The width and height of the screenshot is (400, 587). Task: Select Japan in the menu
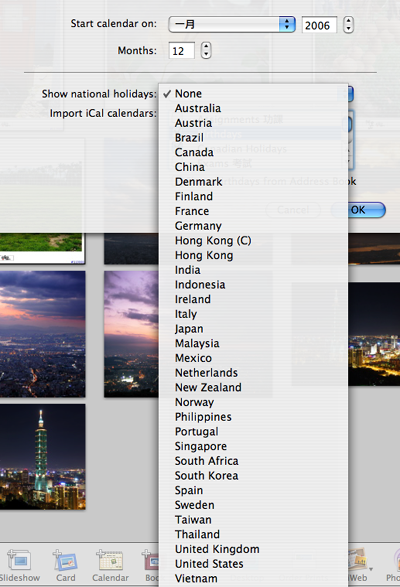pos(254,329)
